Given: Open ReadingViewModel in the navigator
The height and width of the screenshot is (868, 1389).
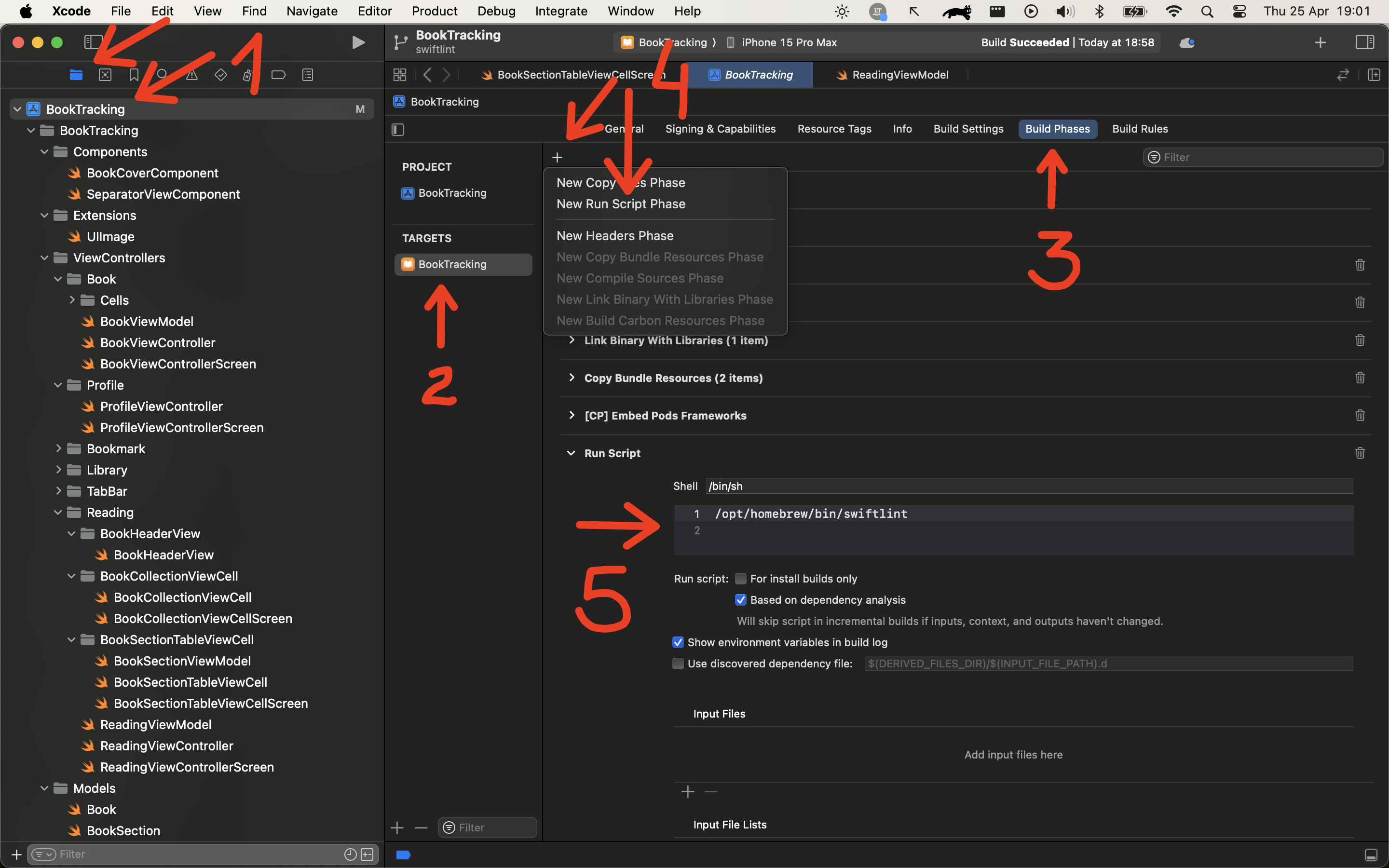Looking at the screenshot, I should (156, 724).
